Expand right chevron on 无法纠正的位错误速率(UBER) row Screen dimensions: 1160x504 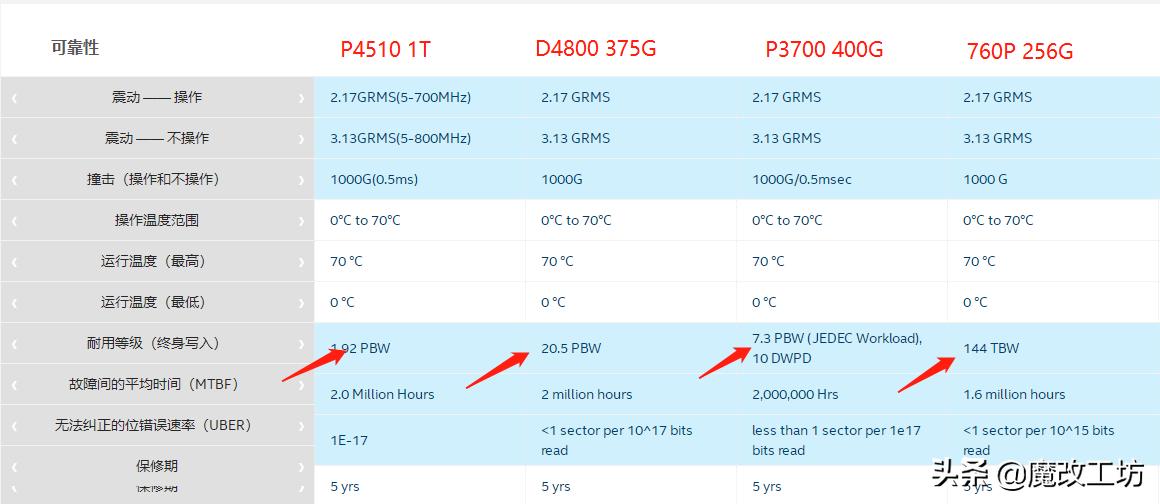point(300,426)
